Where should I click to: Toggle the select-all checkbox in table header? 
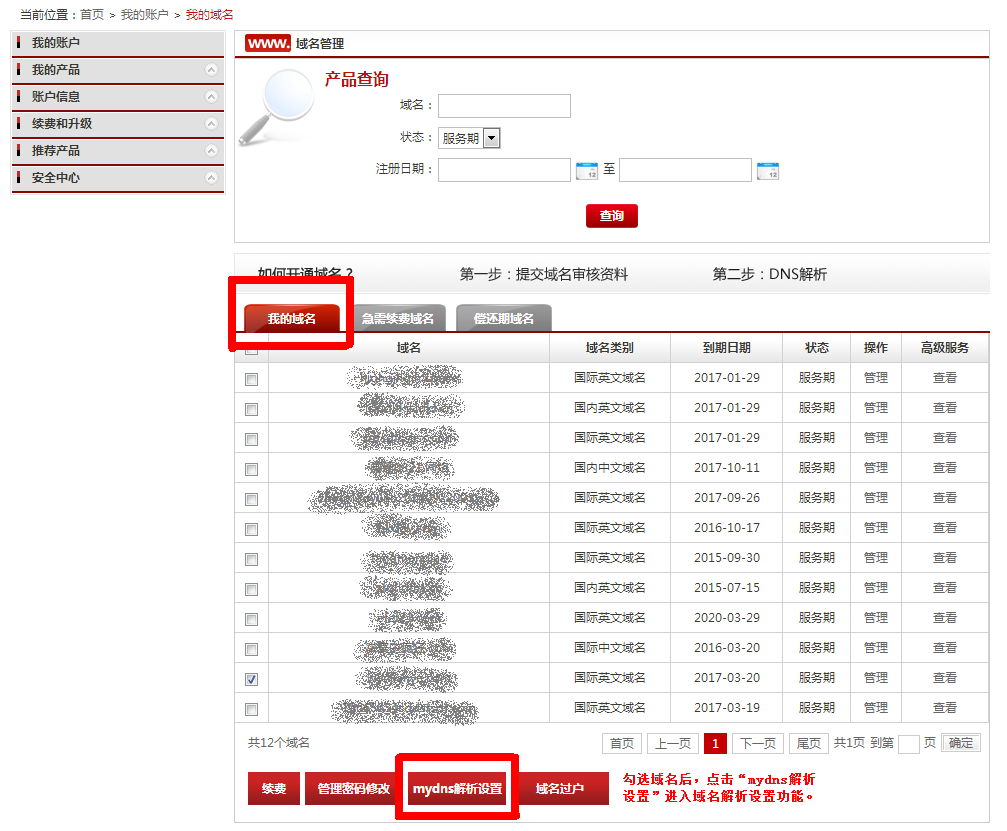pos(251,348)
